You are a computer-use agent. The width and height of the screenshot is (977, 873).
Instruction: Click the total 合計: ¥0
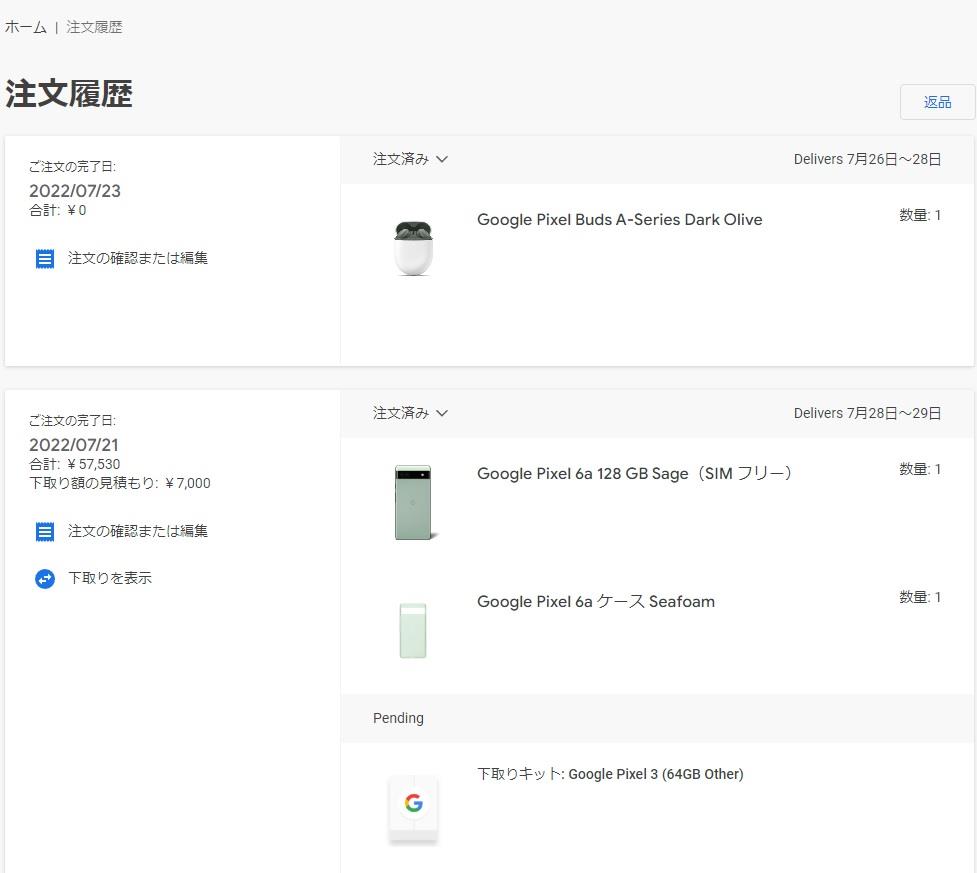58,211
